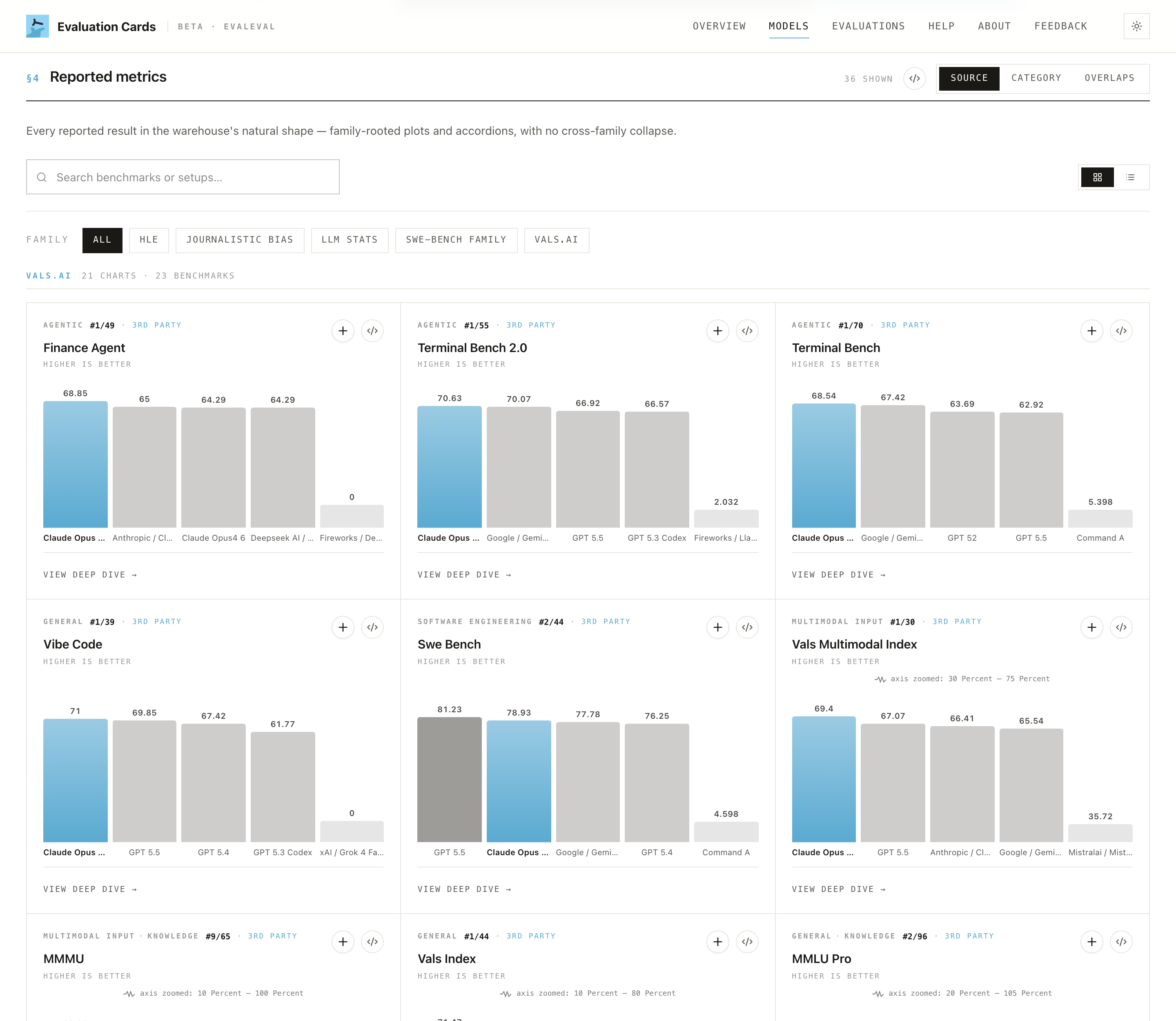Add Vals Index card with plus icon

[718, 942]
